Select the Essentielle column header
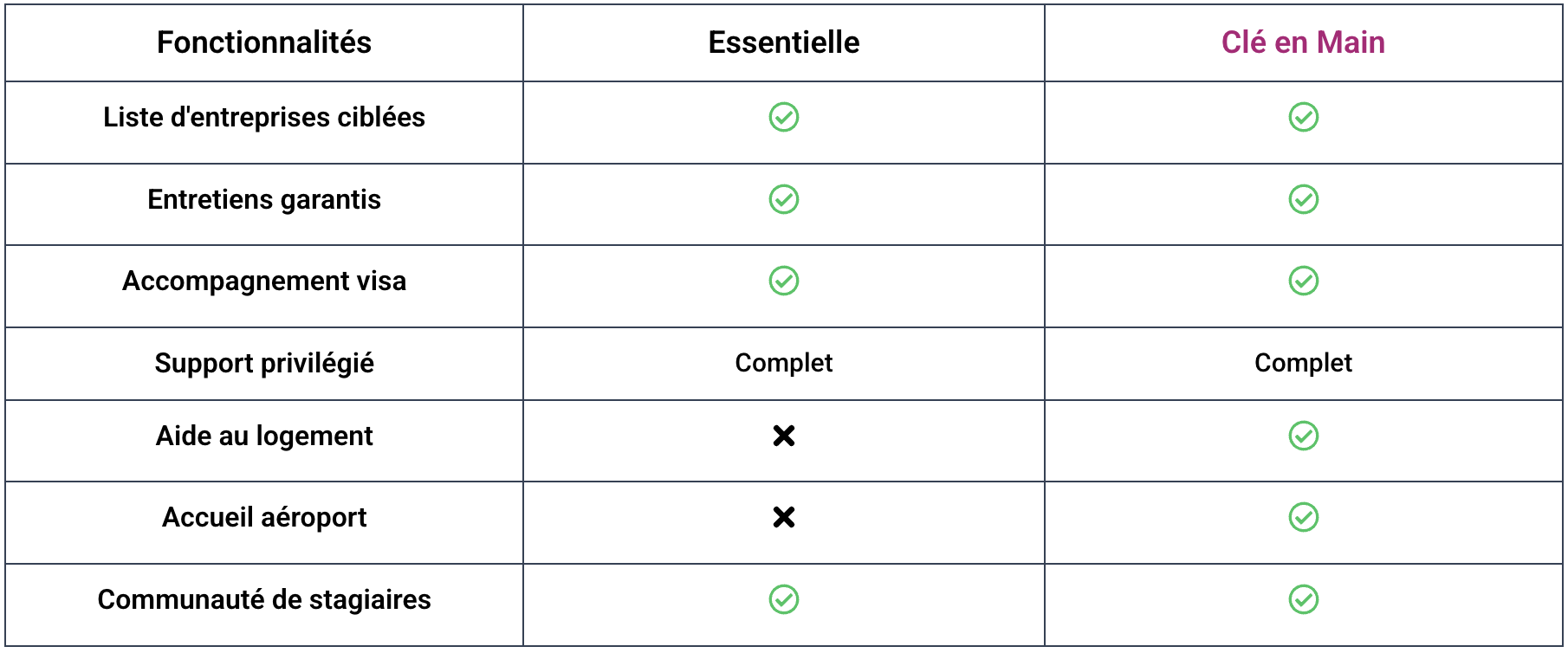 783,42
